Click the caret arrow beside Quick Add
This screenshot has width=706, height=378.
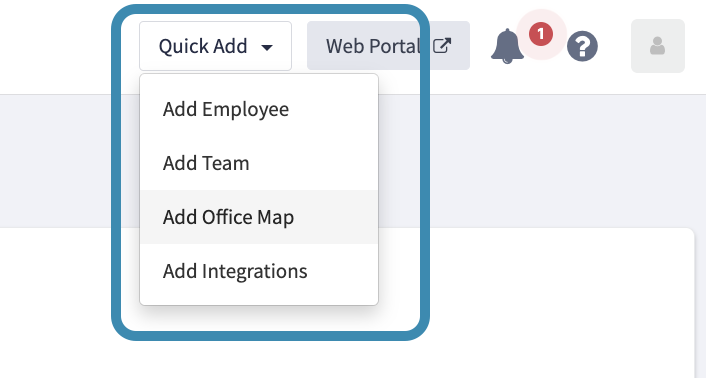pyautogui.click(x=267, y=47)
